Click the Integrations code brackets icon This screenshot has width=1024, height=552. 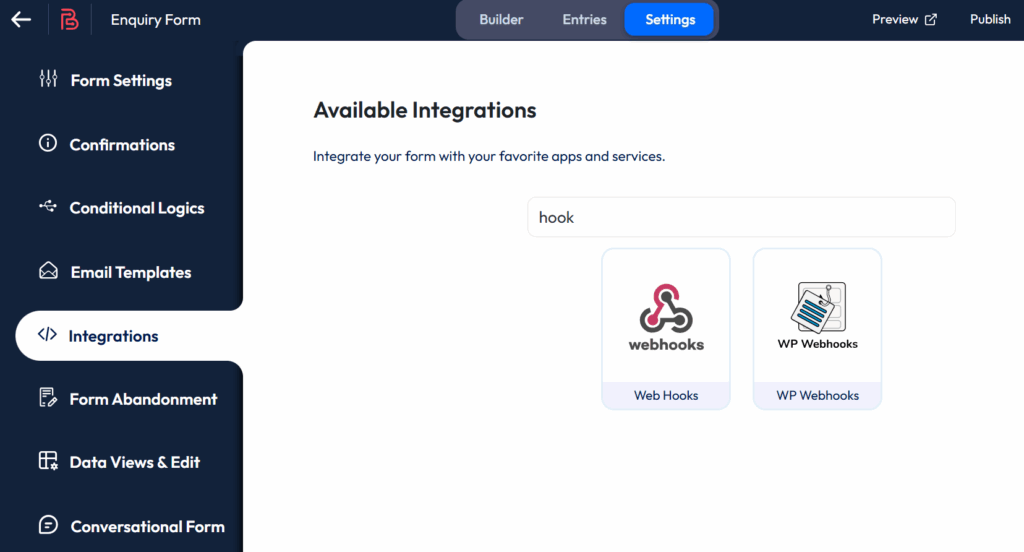[x=47, y=334]
